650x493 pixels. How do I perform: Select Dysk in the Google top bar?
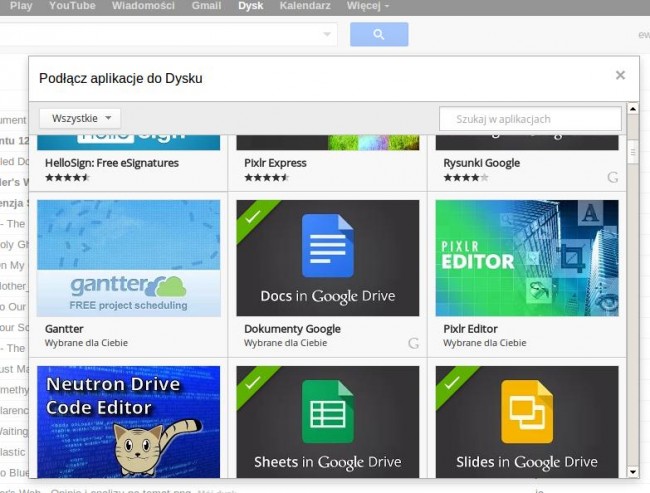click(251, 6)
